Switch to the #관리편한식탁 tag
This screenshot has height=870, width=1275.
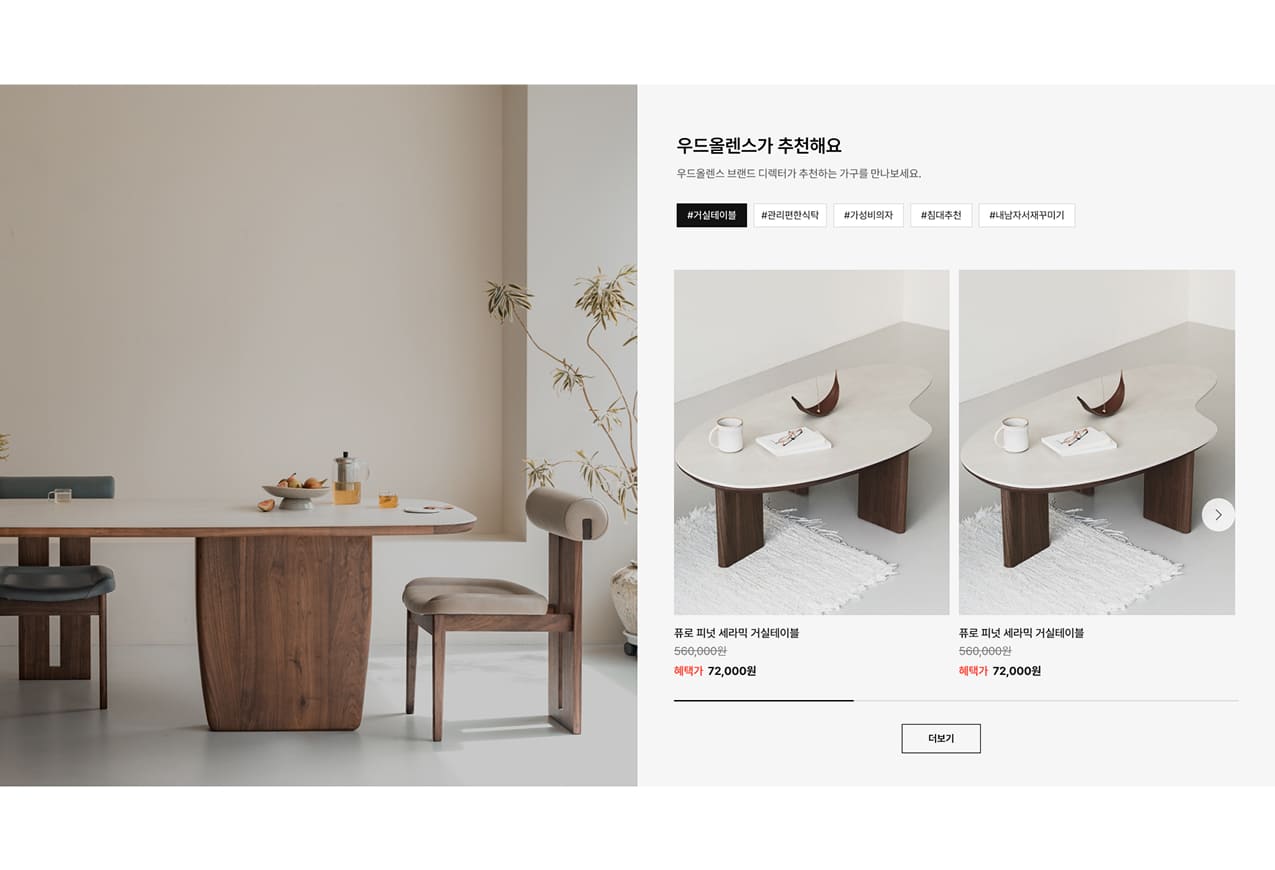tap(790, 215)
